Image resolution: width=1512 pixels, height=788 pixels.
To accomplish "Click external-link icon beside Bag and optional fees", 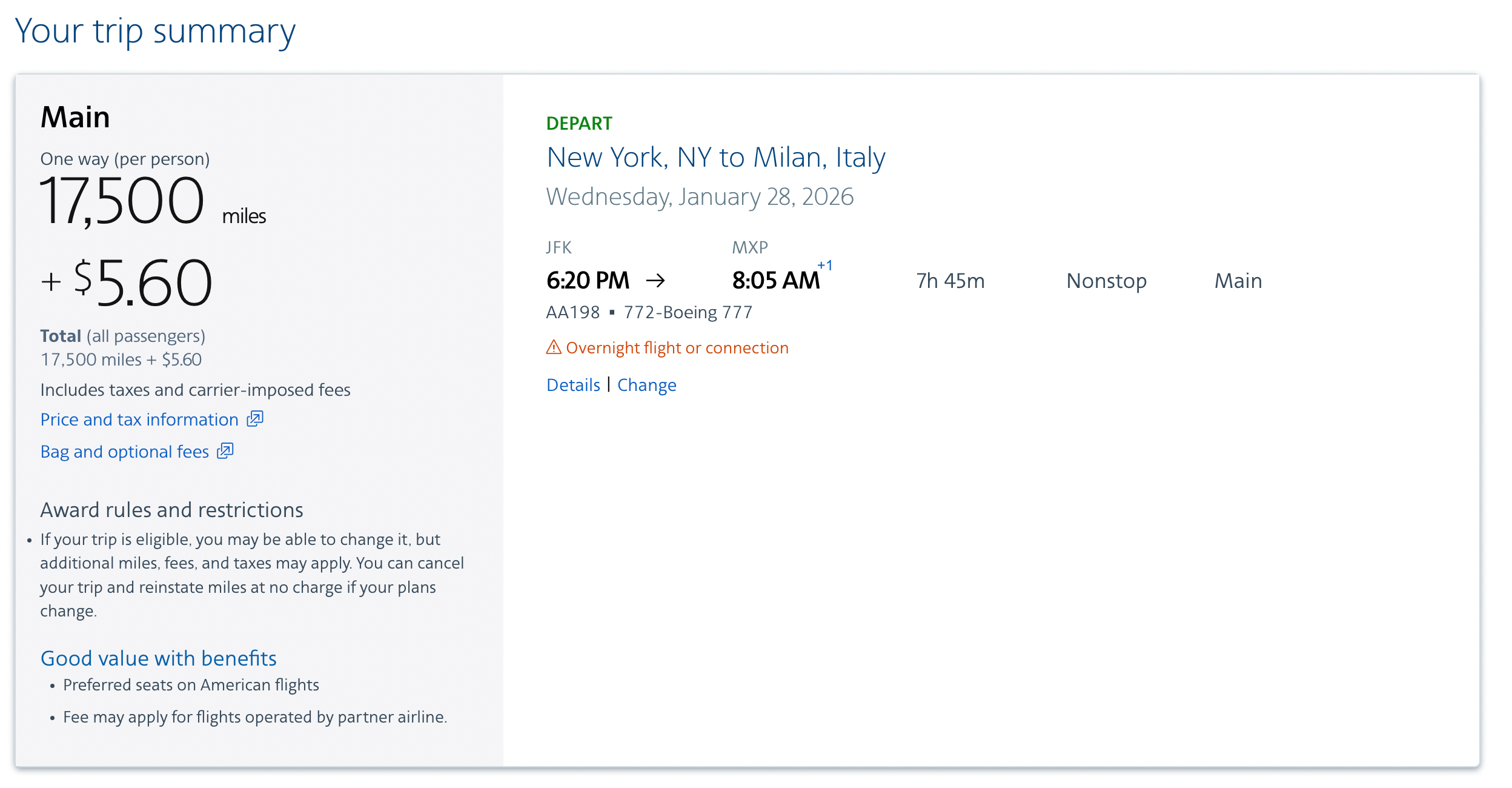I will tap(225, 451).
